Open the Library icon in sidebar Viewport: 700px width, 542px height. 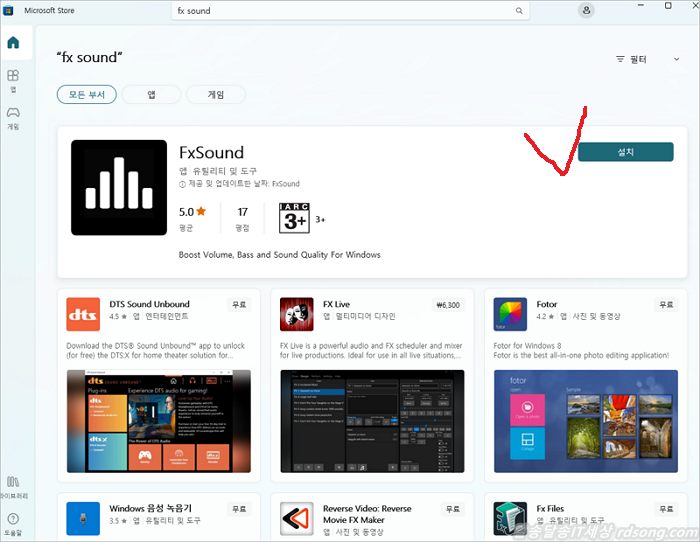pos(13,485)
